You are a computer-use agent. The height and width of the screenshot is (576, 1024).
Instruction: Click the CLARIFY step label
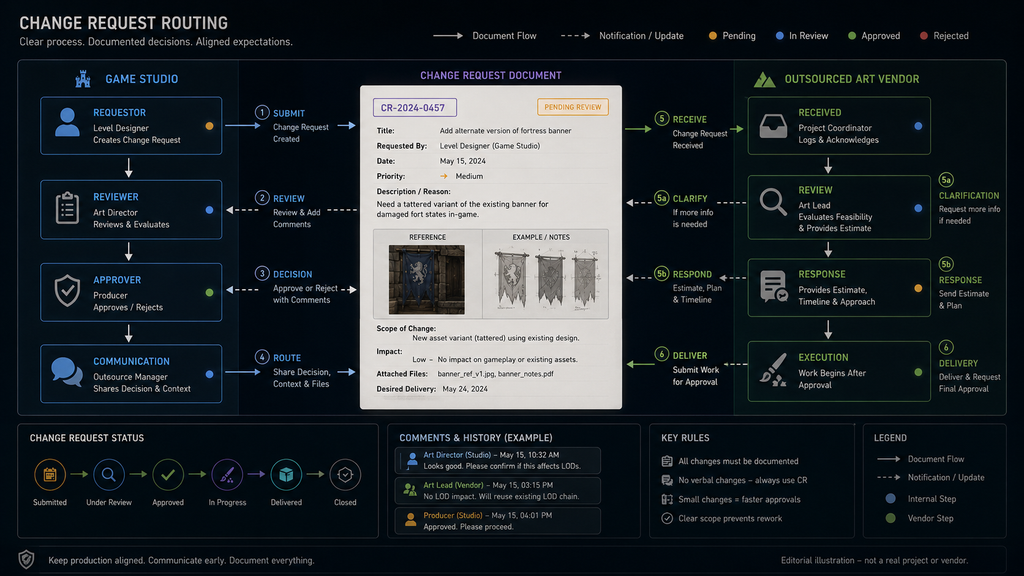pos(690,199)
